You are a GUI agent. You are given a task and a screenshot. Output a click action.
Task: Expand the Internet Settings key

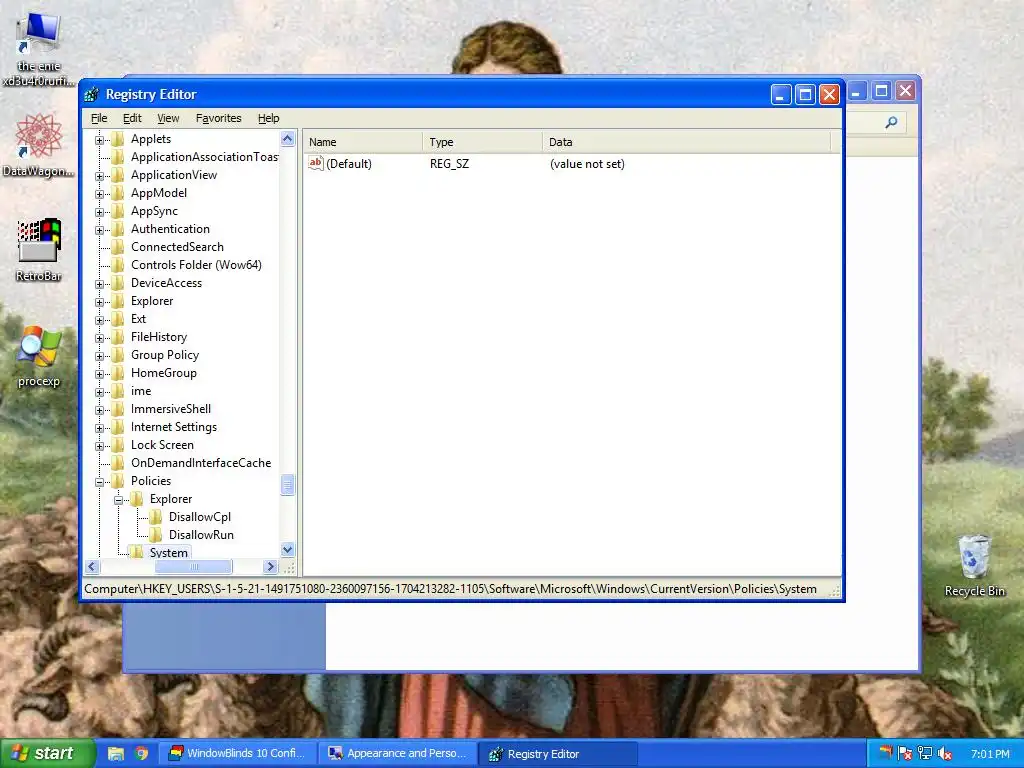coord(99,428)
